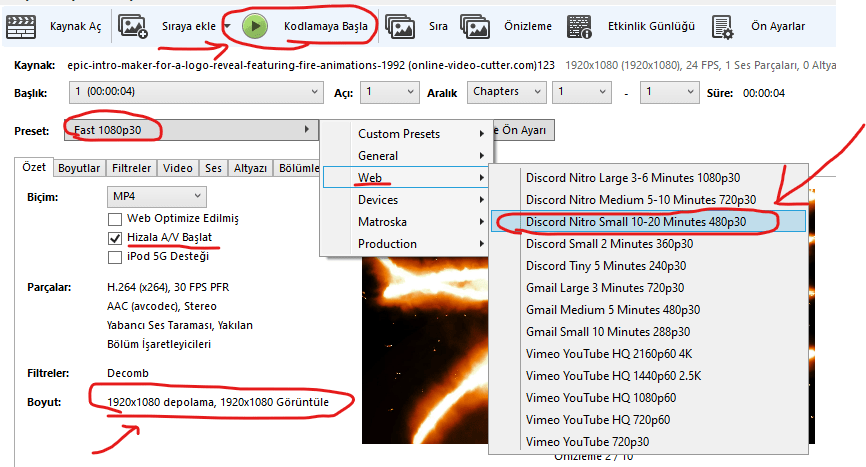Click the Decomb filter text
This screenshot has width=866, height=467.
[128, 373]
